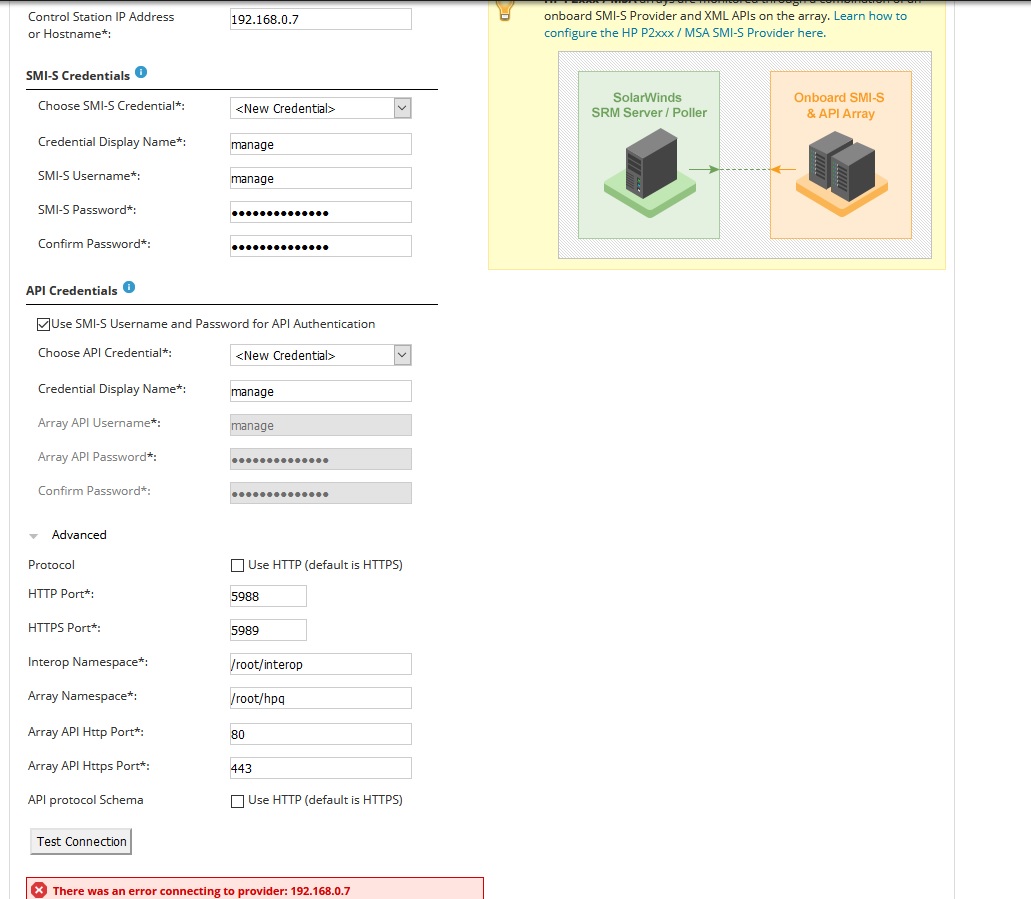Click the Test Connection button
This screenshot has width=1031, height=899.
tap(81, 842)
